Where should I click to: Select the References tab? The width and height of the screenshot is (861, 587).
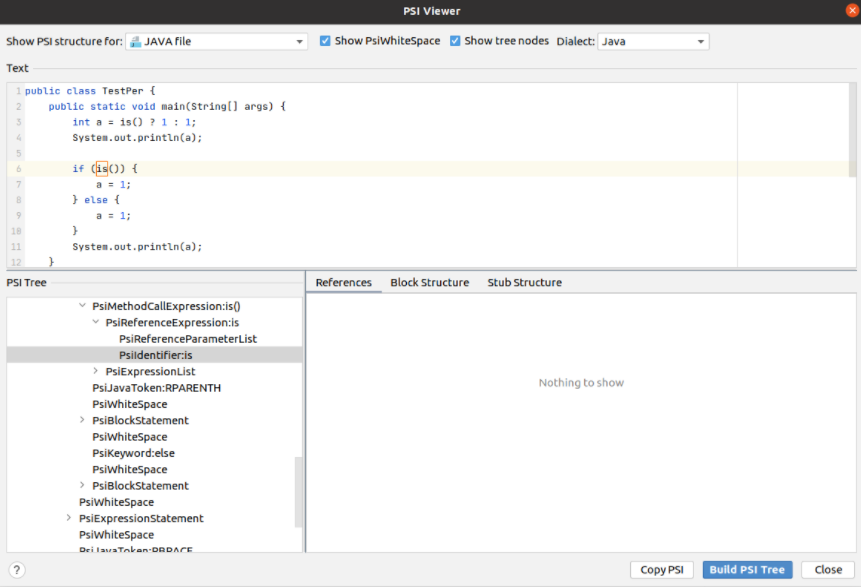tap(343, 283)
